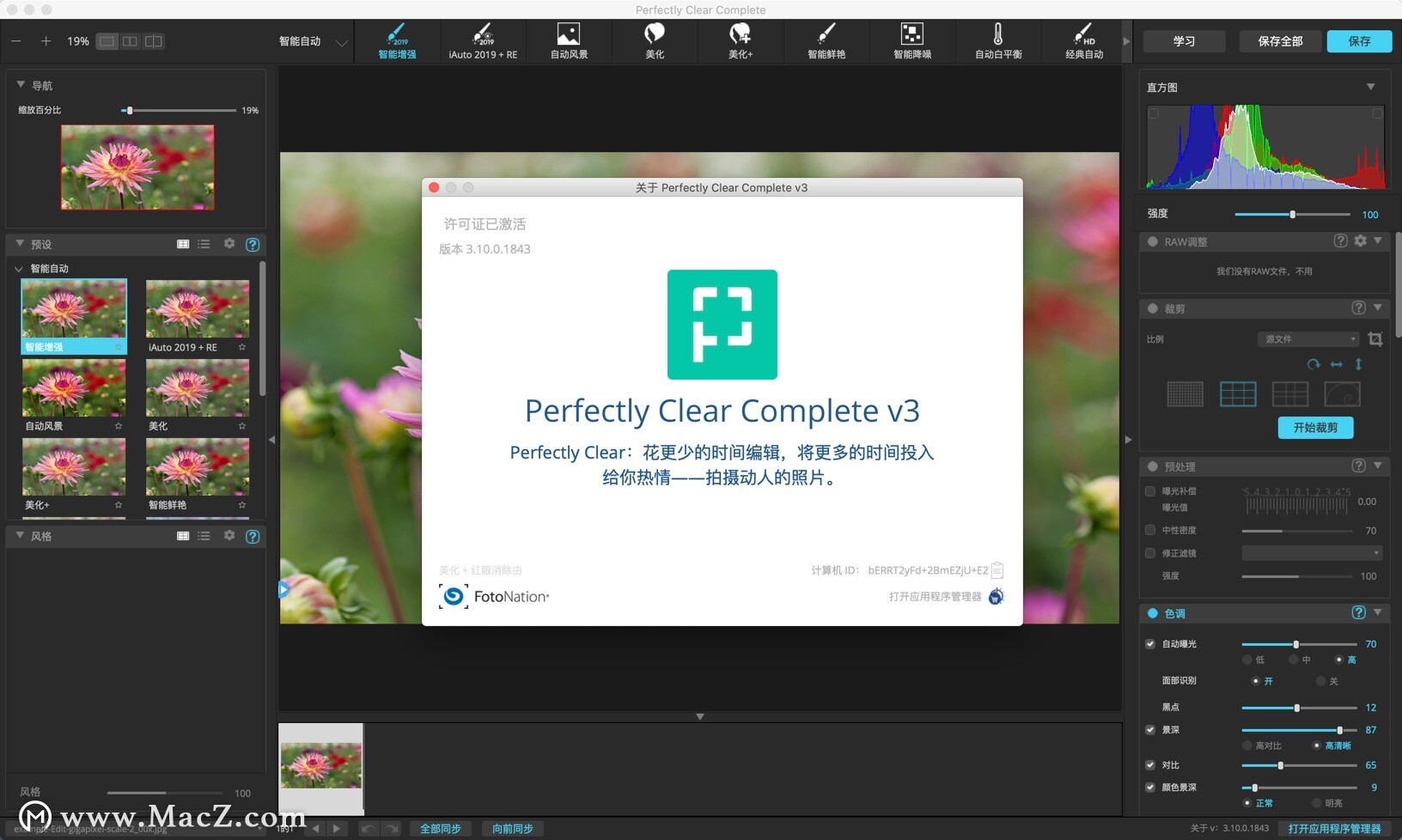The height and width of the screenshot is (840, 1402).
Task: Open the 源文件 crop ratio dropdown
Action: click(1308, 339)
